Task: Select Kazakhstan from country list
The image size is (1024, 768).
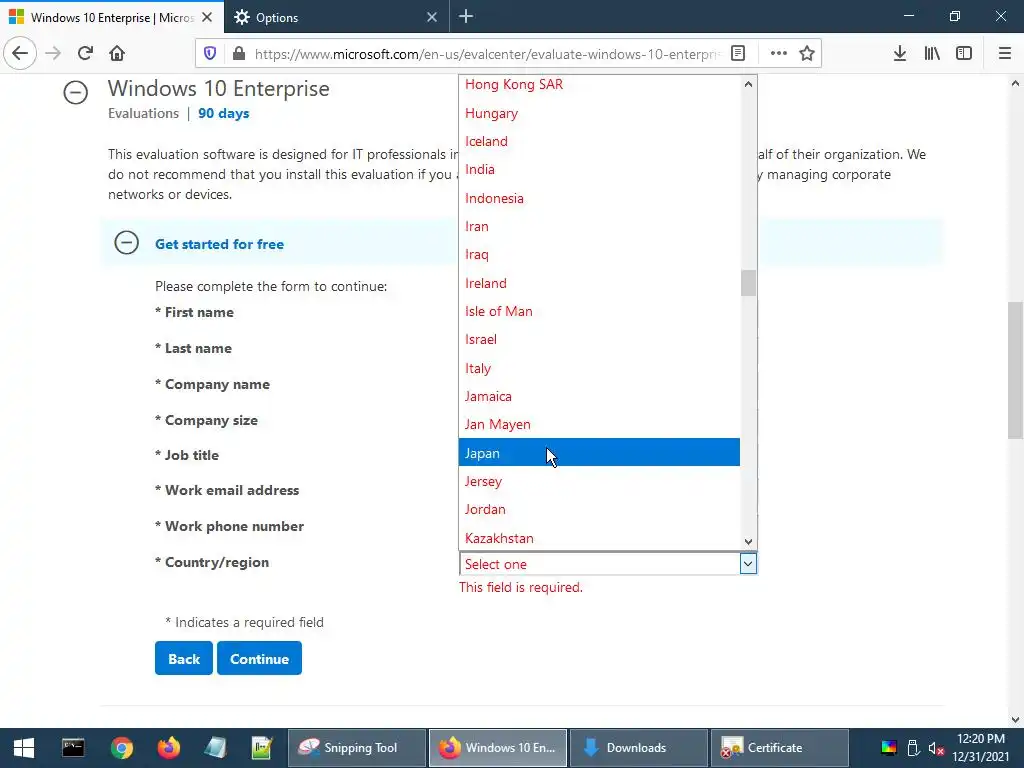Action: (x=599, y=537)
